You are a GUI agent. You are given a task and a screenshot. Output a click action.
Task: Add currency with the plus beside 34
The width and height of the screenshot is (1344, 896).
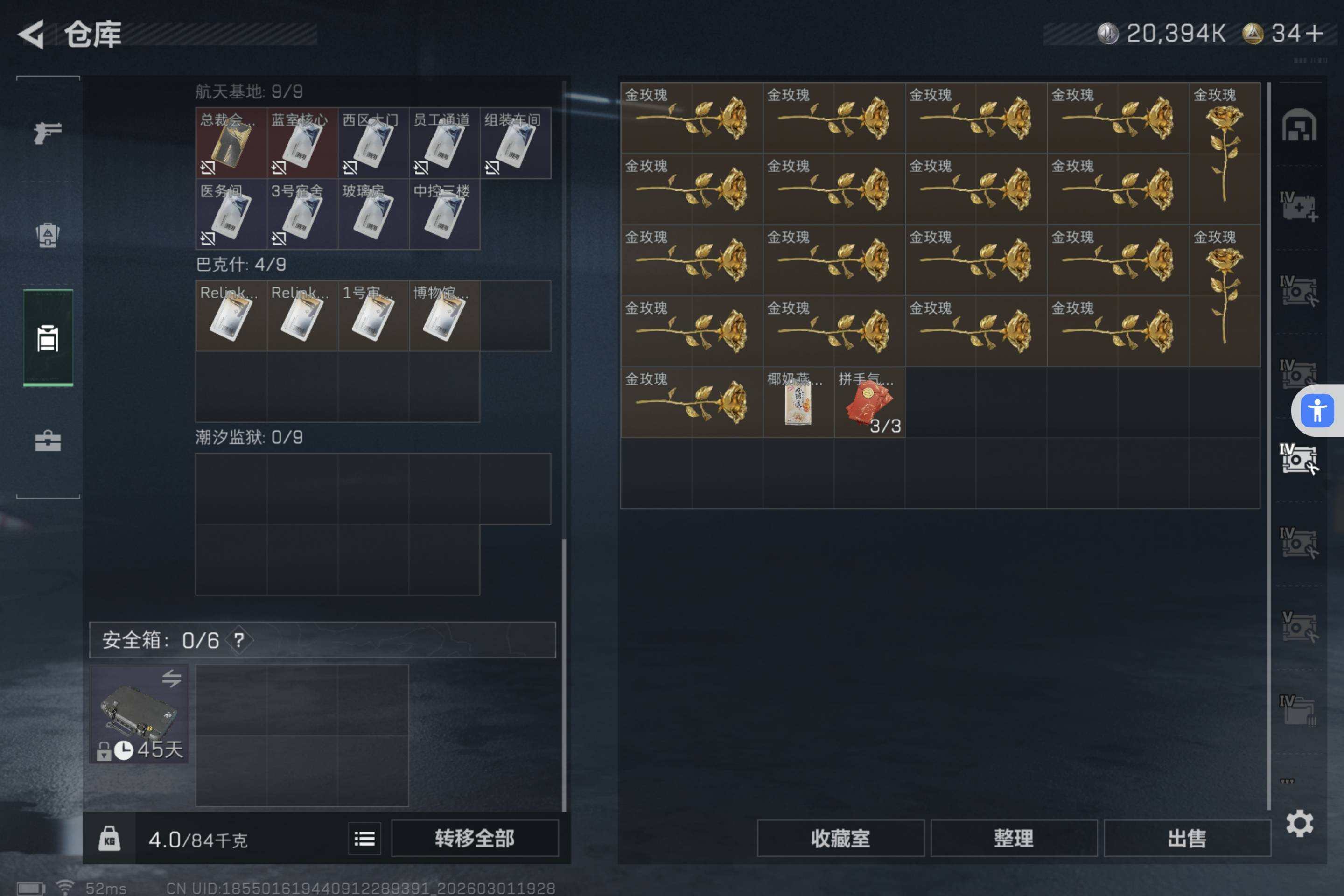[1314, 33]
